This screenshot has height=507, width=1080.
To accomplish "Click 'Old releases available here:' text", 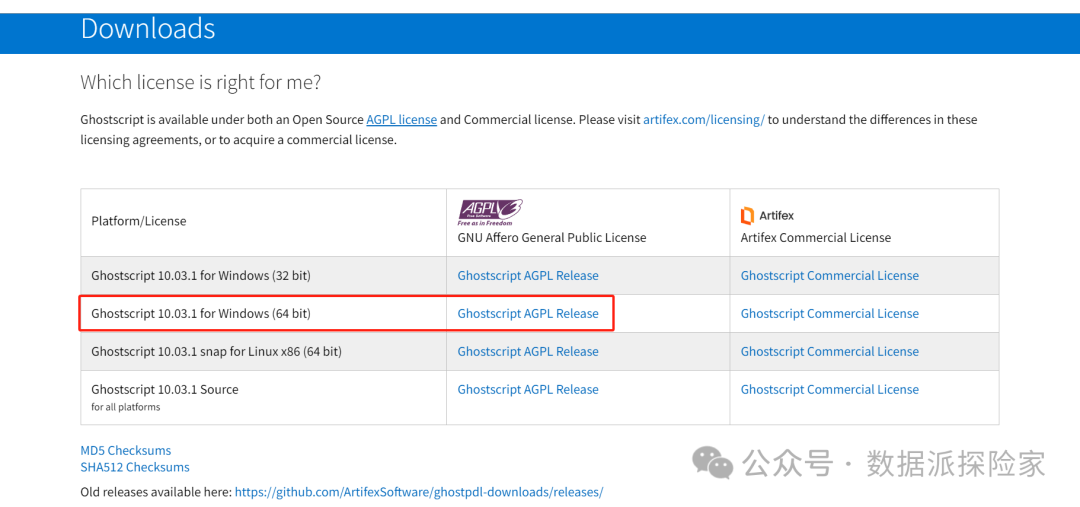I will pos(156,492).
